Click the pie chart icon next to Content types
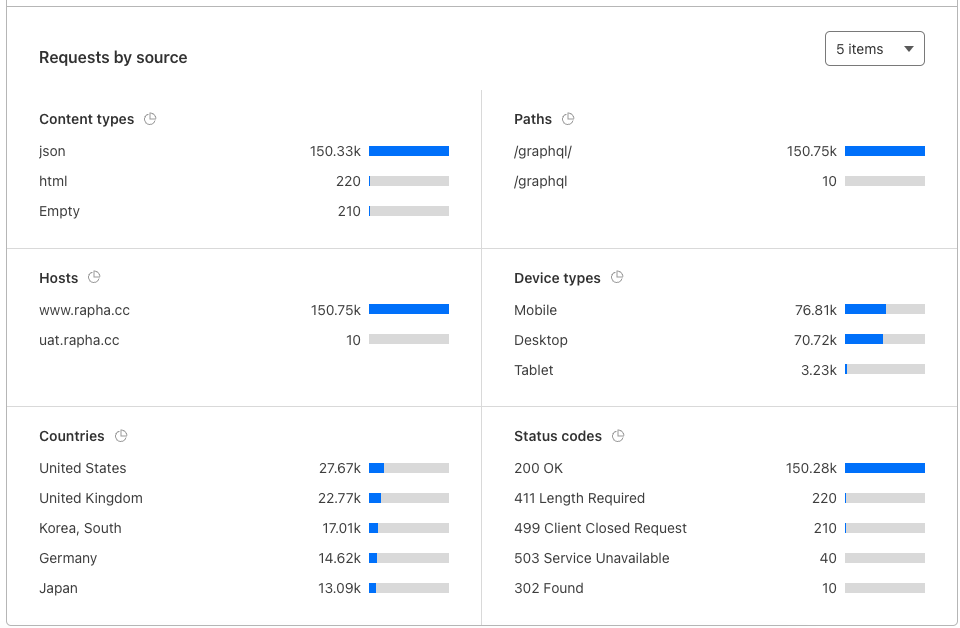 pyautogui.click(x=150, y=119)
